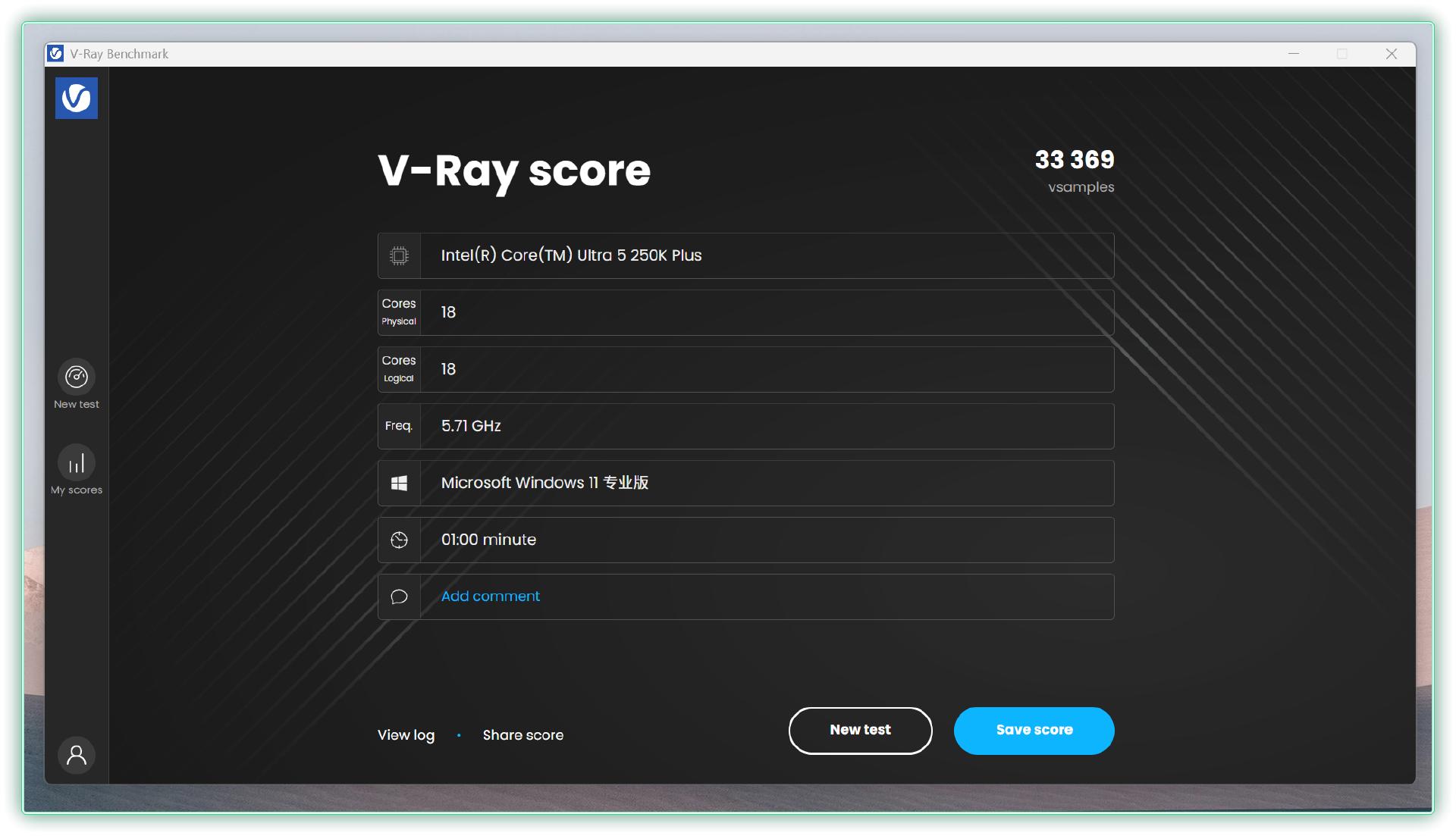Click the Windows logo icon in OS row
Screen dimensions: 1456x836
coord(399,483)
